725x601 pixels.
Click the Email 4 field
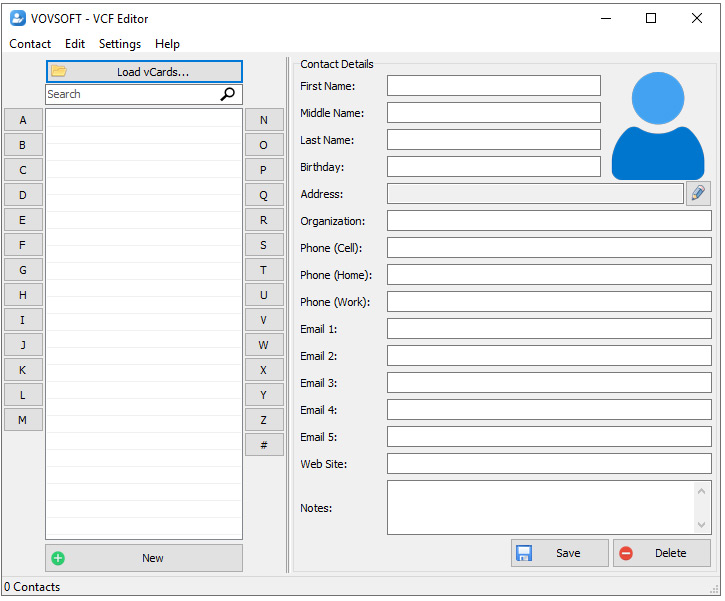(x=549, y=410)
